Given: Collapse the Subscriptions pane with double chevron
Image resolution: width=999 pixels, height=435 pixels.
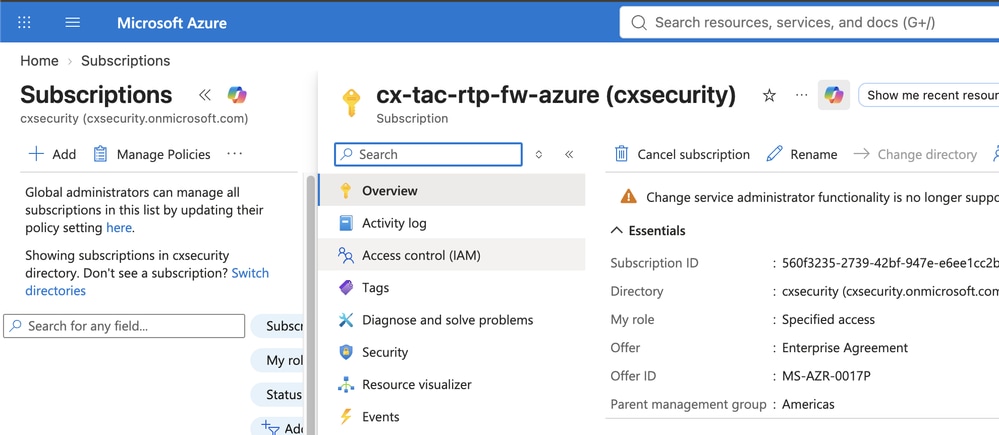Looking at the screenshot, I should coord(205,95).
